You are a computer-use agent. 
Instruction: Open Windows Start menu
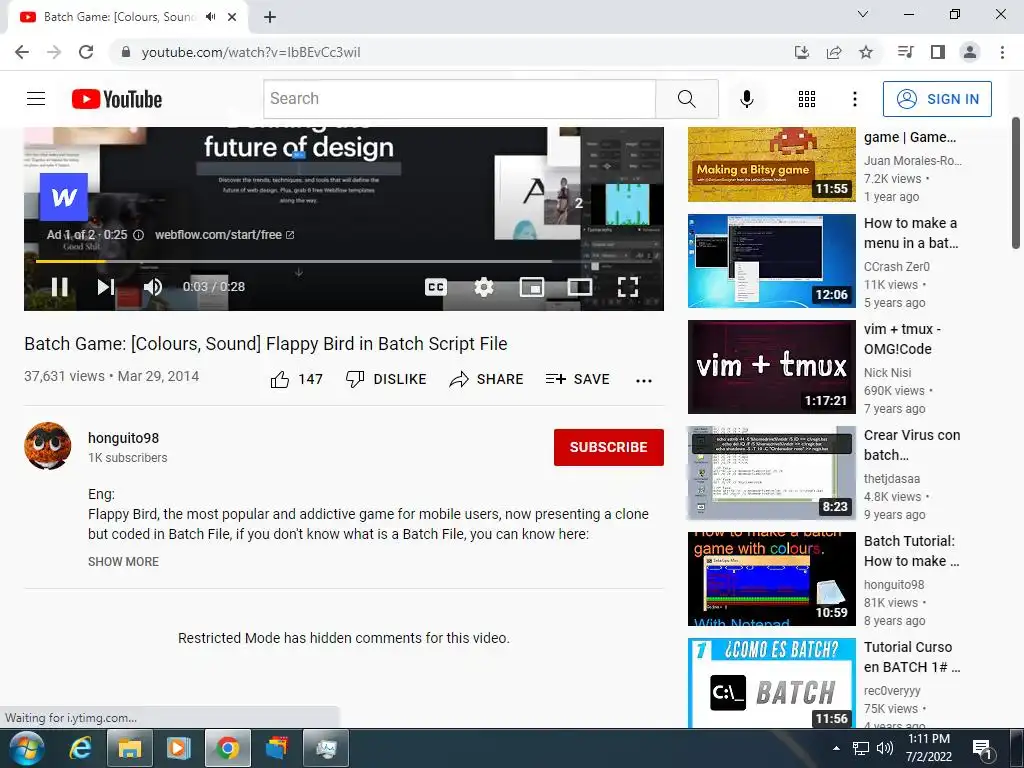(x=26, y=748)
